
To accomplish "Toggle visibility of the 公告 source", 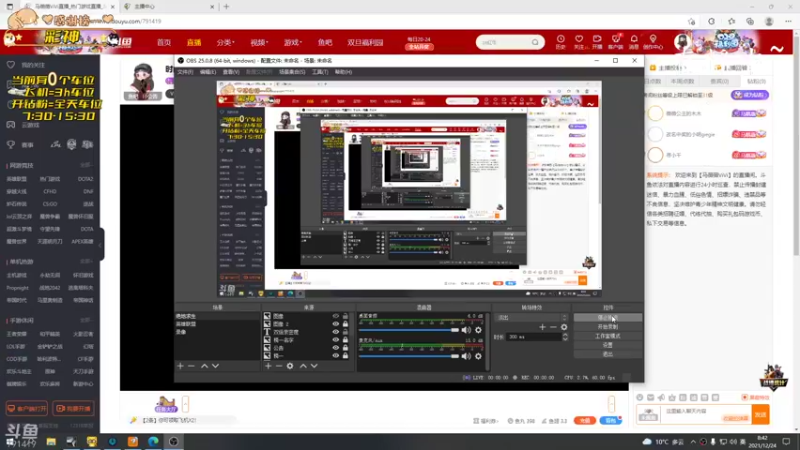I will [x=335, y=348].
